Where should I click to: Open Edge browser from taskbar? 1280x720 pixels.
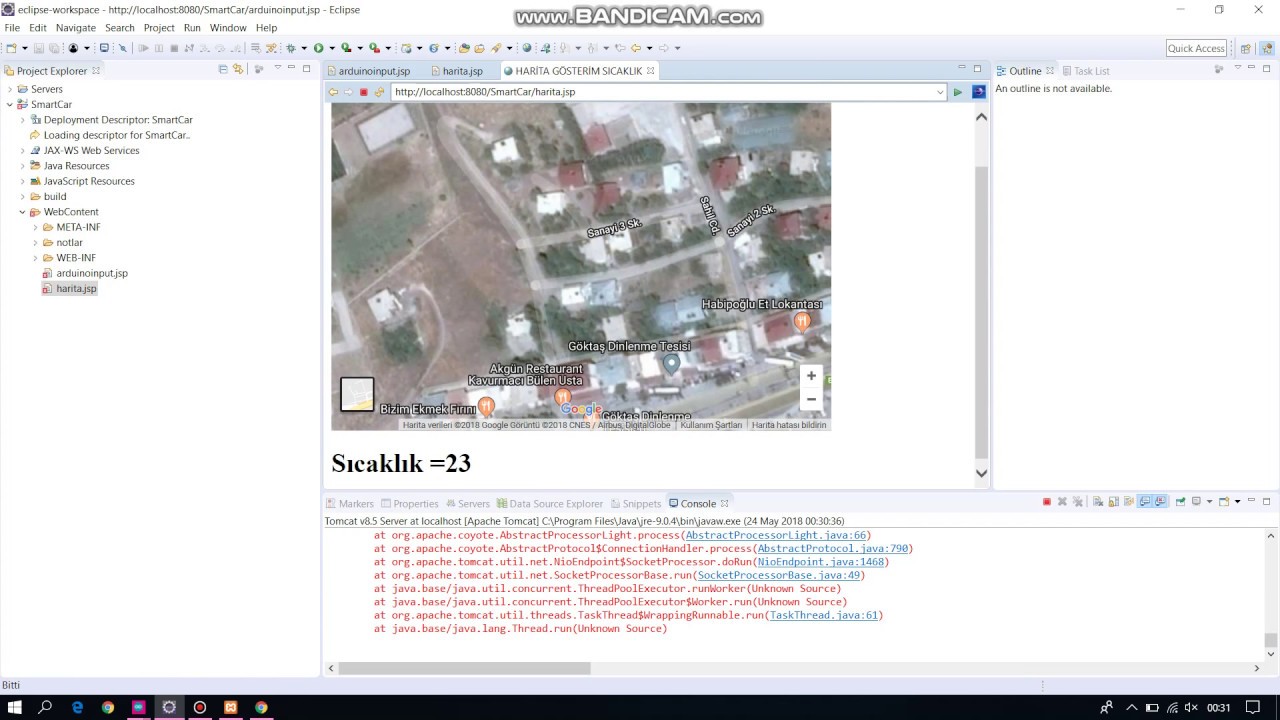77,707
